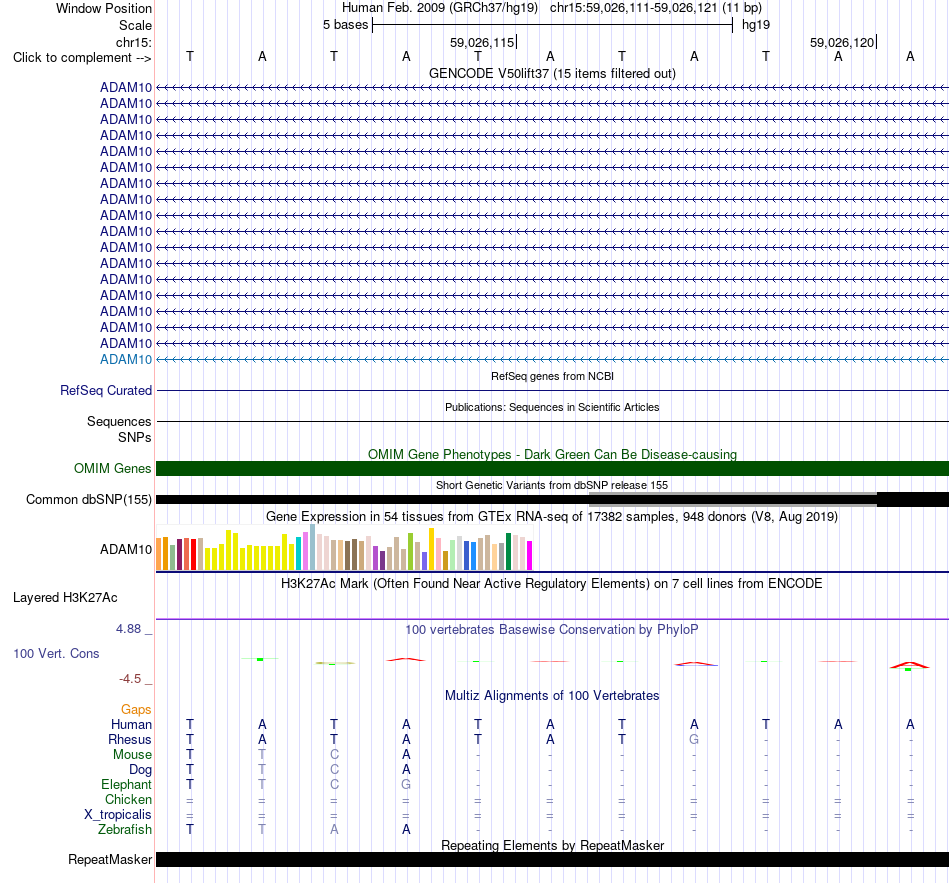The height and width of the screenshot is (883, 950).
Task: Click the black RepeatMasker element bar
Action: tap(552, 859)
